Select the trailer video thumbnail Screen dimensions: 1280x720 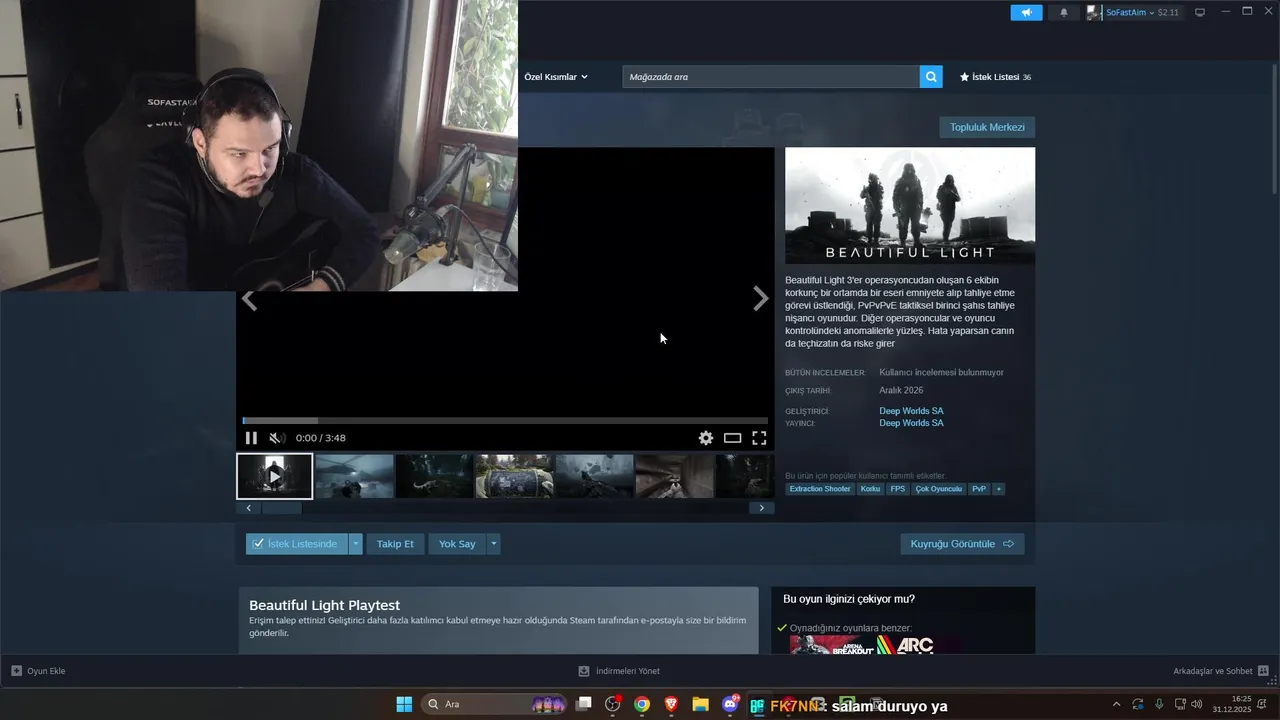(x=274, y=476)
